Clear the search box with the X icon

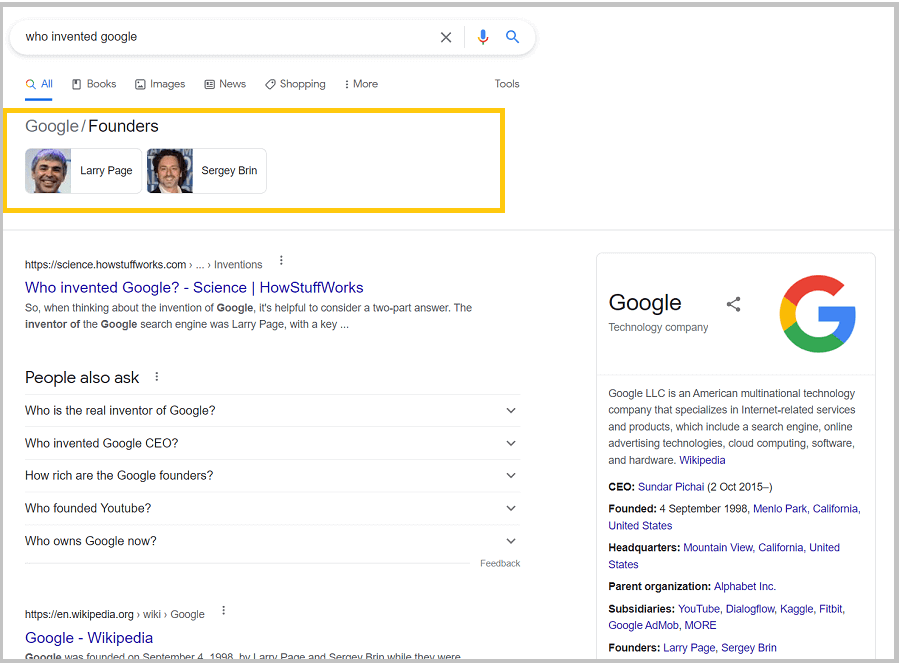(x=445, y=37)
